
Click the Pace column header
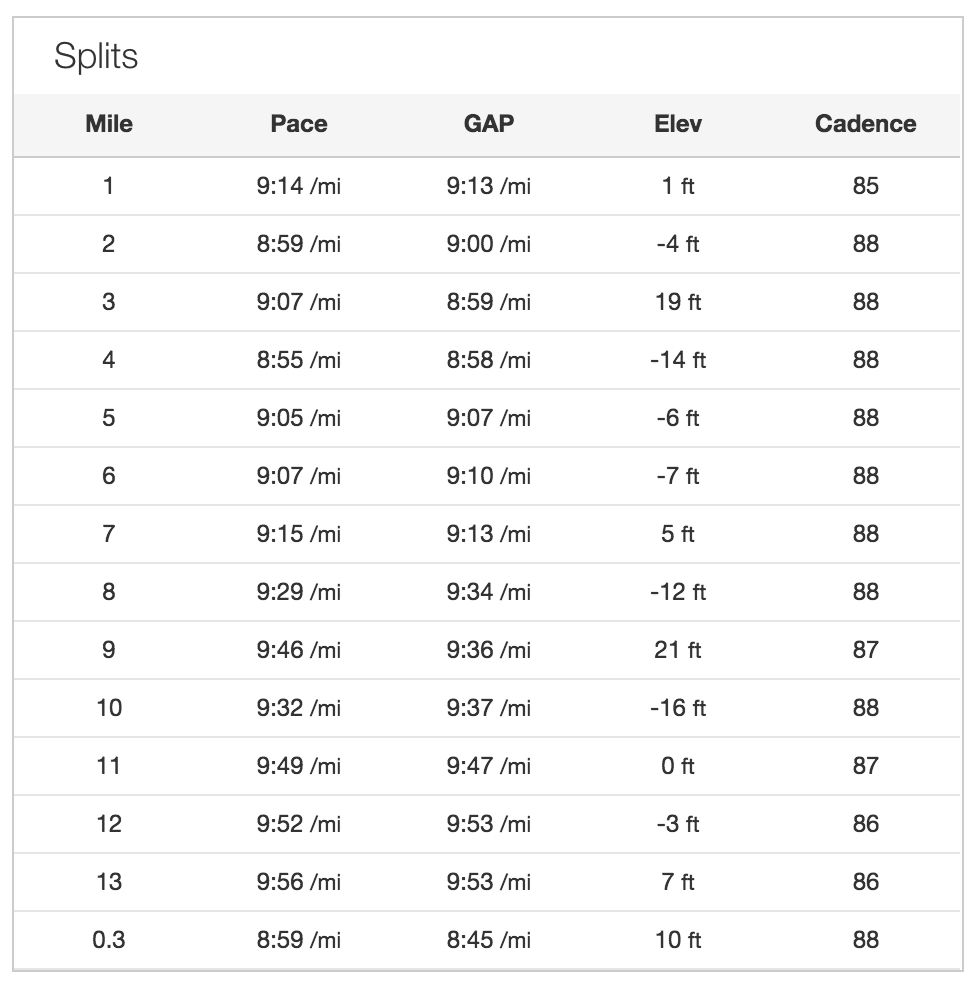299,124
